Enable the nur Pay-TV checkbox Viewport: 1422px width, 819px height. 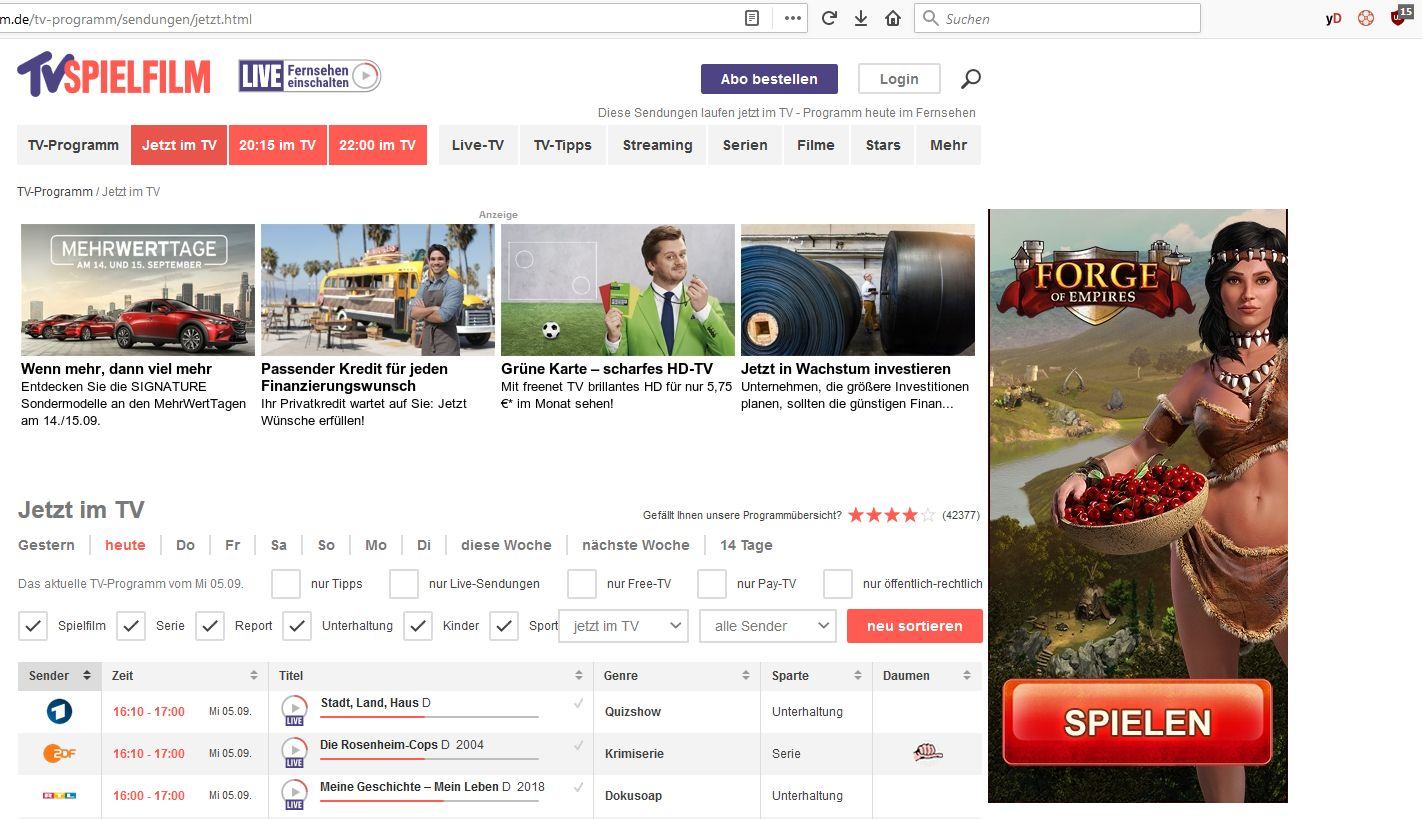[712, 584]
